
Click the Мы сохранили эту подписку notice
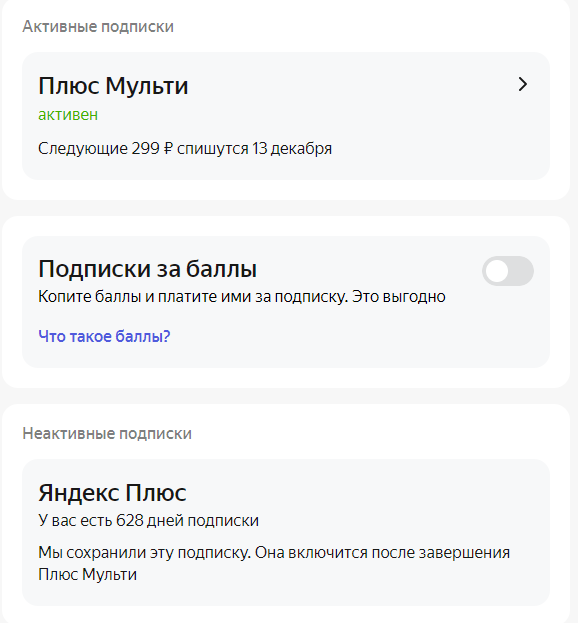[x=274, y=563]
